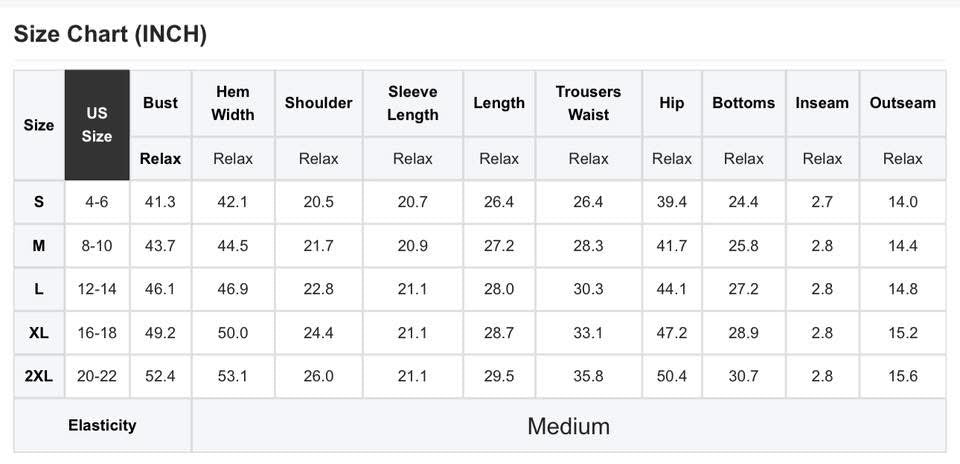This screenshot has height=464, width=960.
Task: Select the Bottoms column header
Action: [743, 103]
